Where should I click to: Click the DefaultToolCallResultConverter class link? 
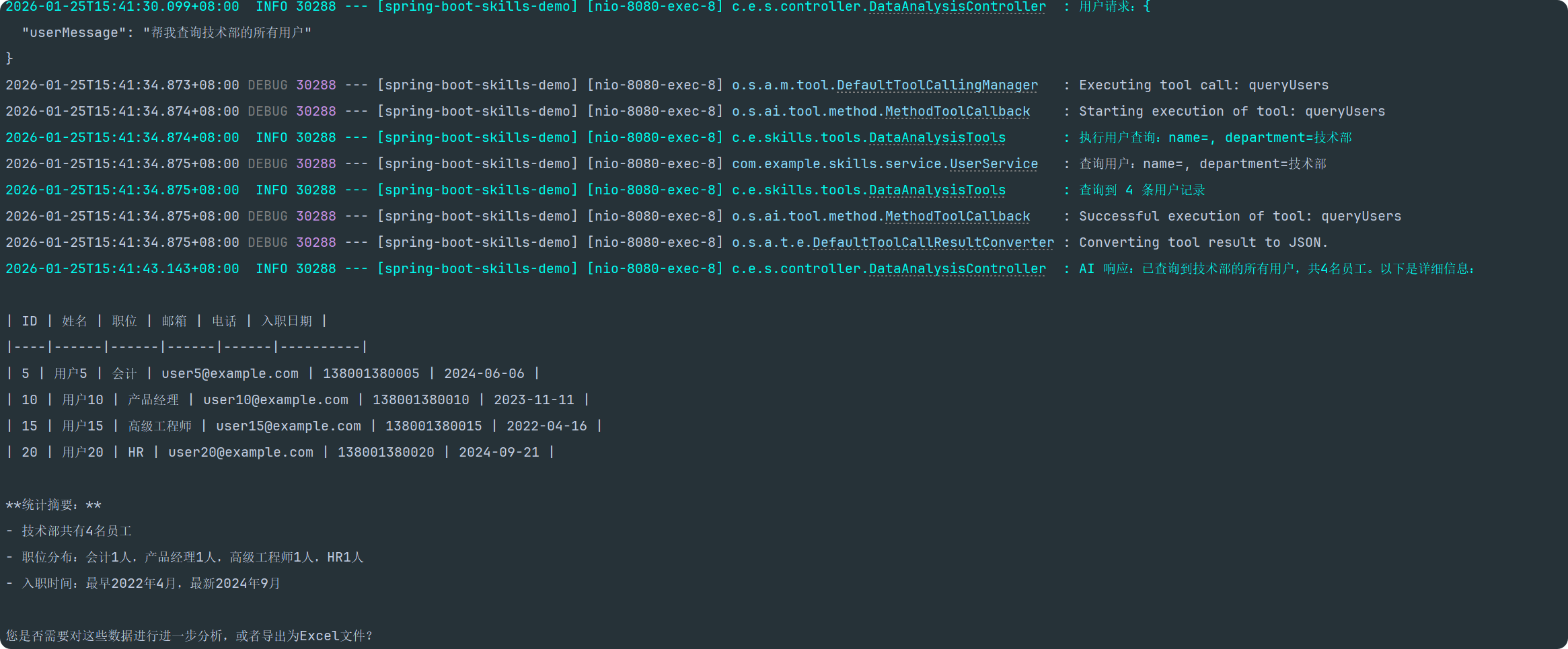coord(933,243)
